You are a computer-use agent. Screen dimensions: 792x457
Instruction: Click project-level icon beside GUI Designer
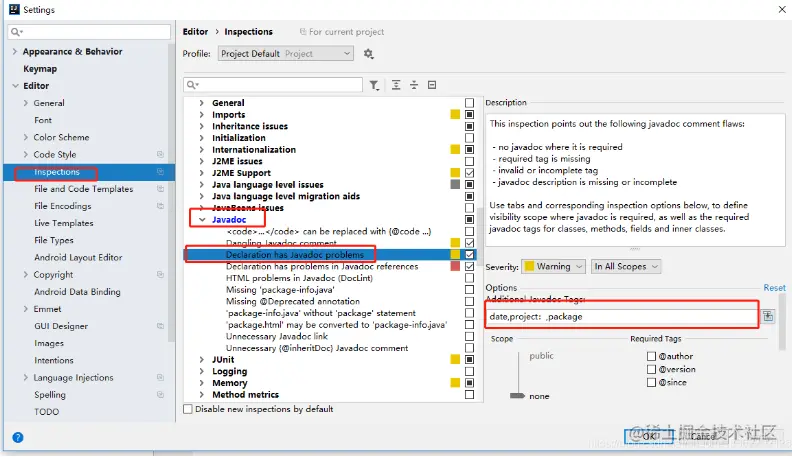click(160, 326)
